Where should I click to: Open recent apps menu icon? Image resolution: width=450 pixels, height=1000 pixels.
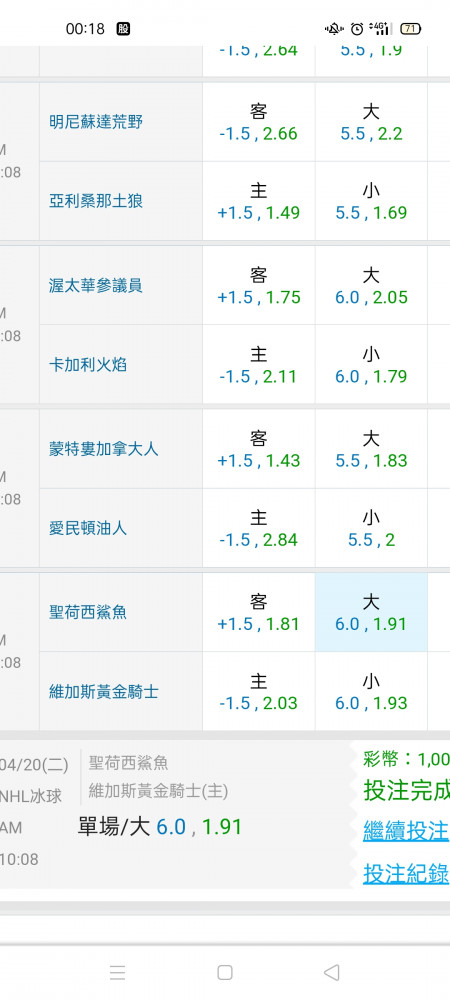click(x=117, y=972)
